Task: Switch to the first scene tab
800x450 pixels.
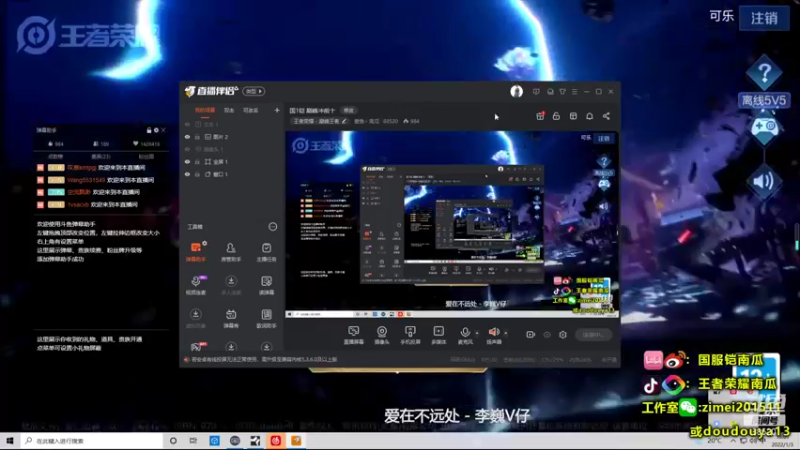Action: pyautogui.click(x=205, y=110)
